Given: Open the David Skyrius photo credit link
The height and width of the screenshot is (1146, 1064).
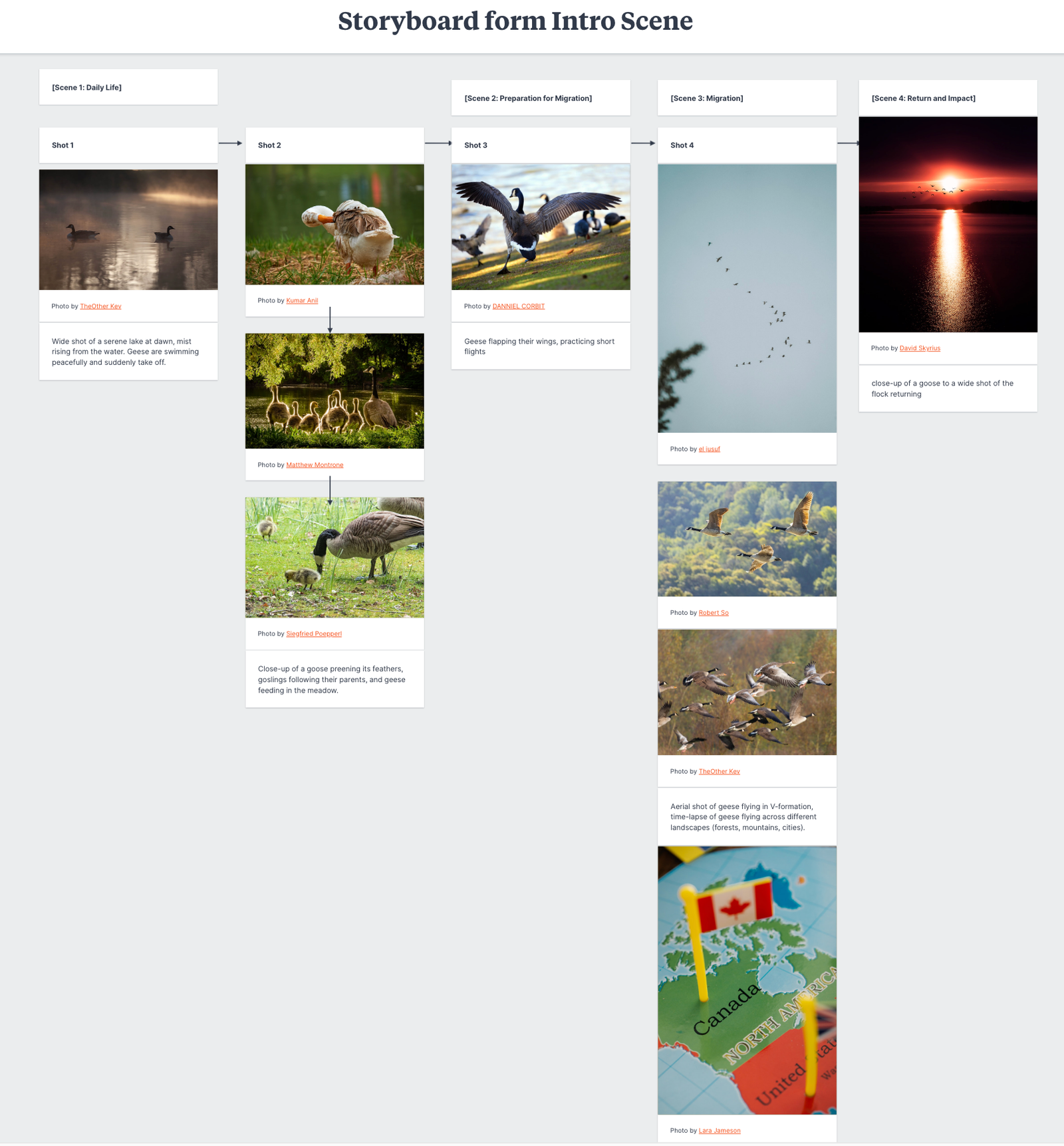Looking at the screenshot, I should pos(920,348).
